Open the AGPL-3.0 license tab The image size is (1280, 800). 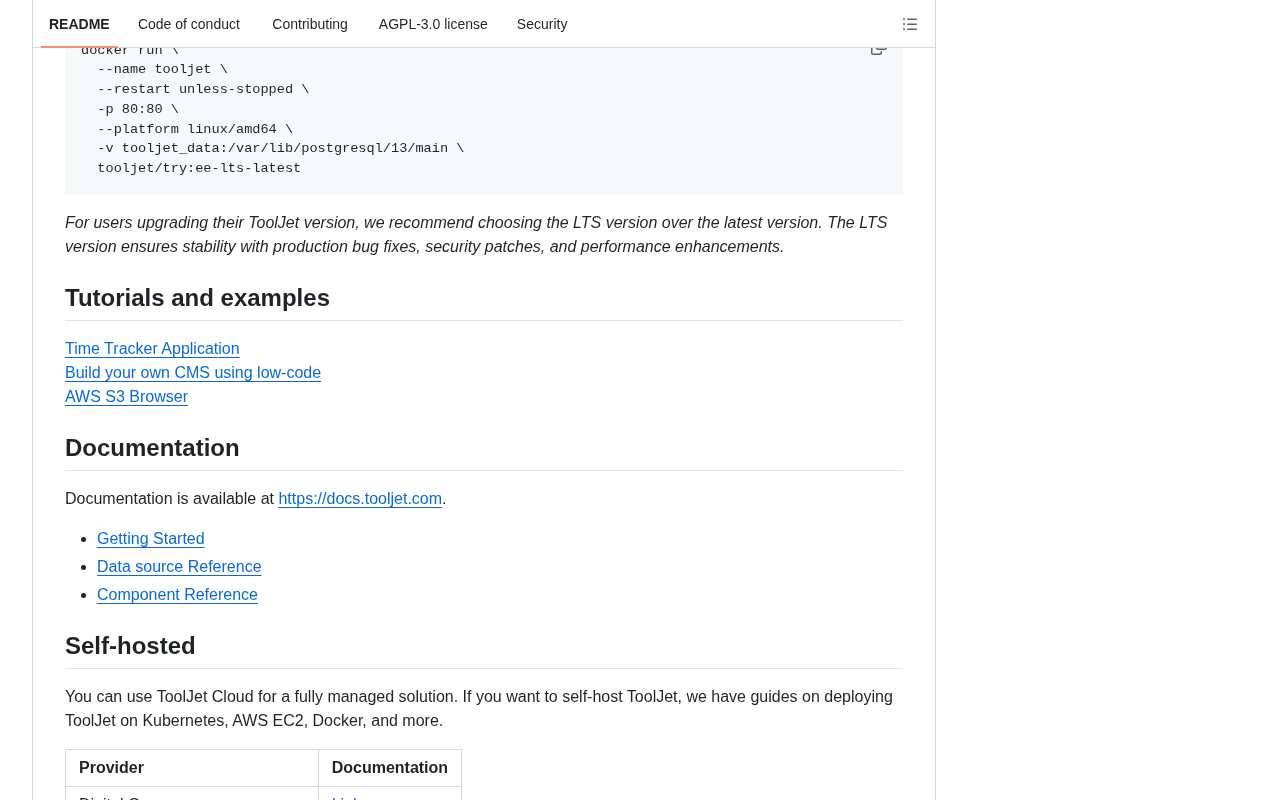(433, 24)
